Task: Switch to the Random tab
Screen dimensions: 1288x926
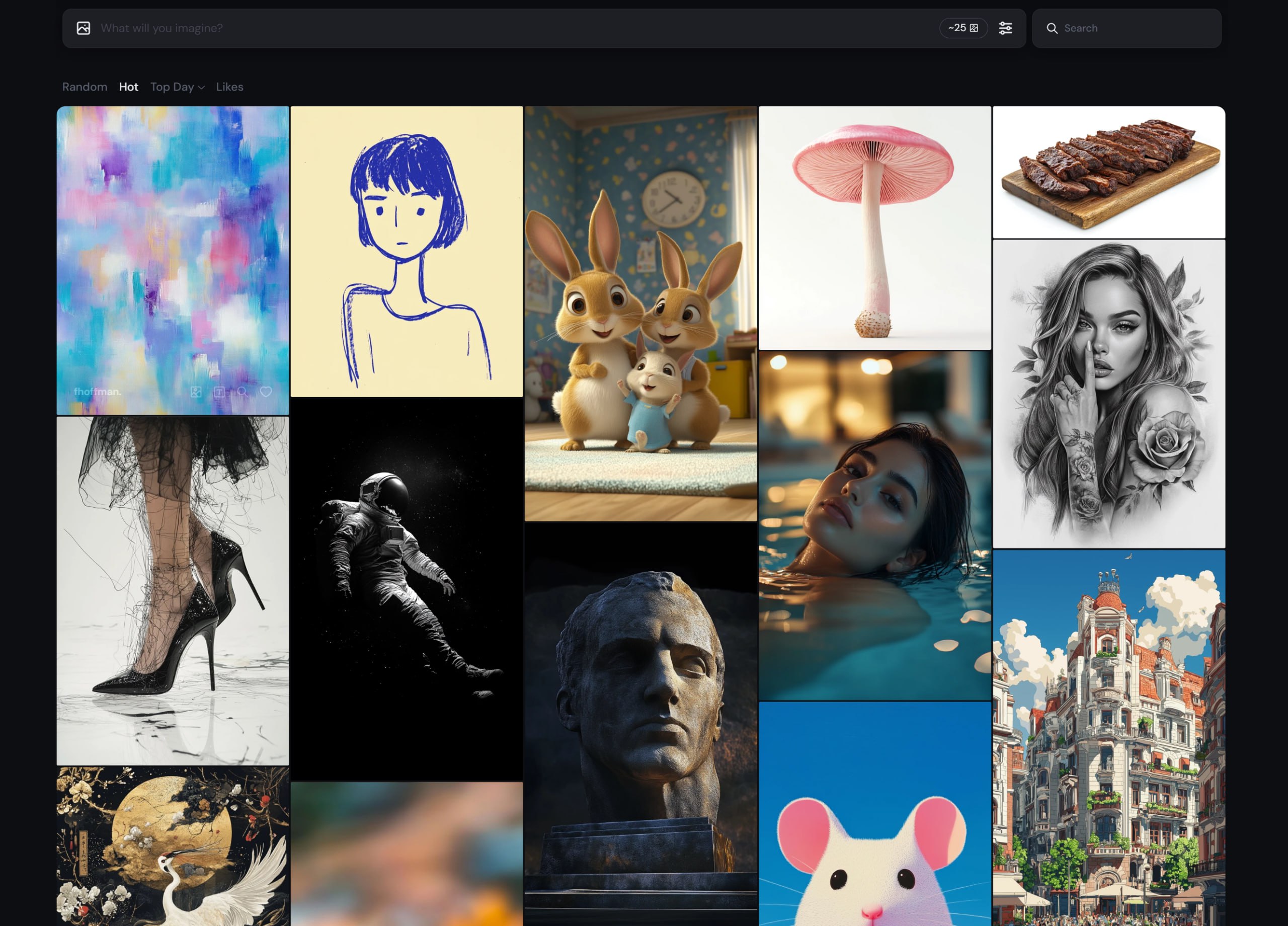Action: pyautogui.click(x=85, y=87)
